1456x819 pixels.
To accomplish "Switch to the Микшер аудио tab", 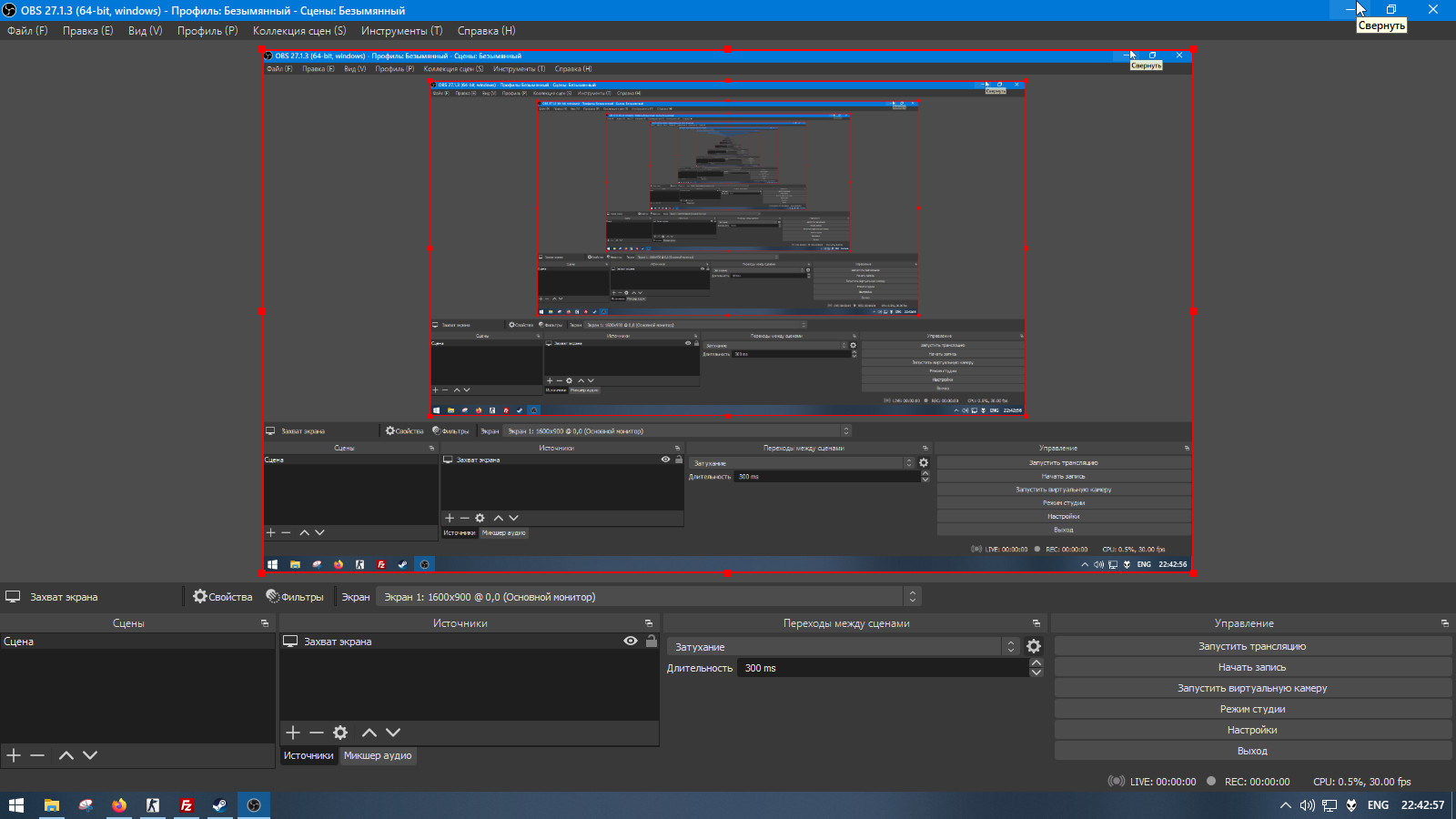I will [378, 755].
